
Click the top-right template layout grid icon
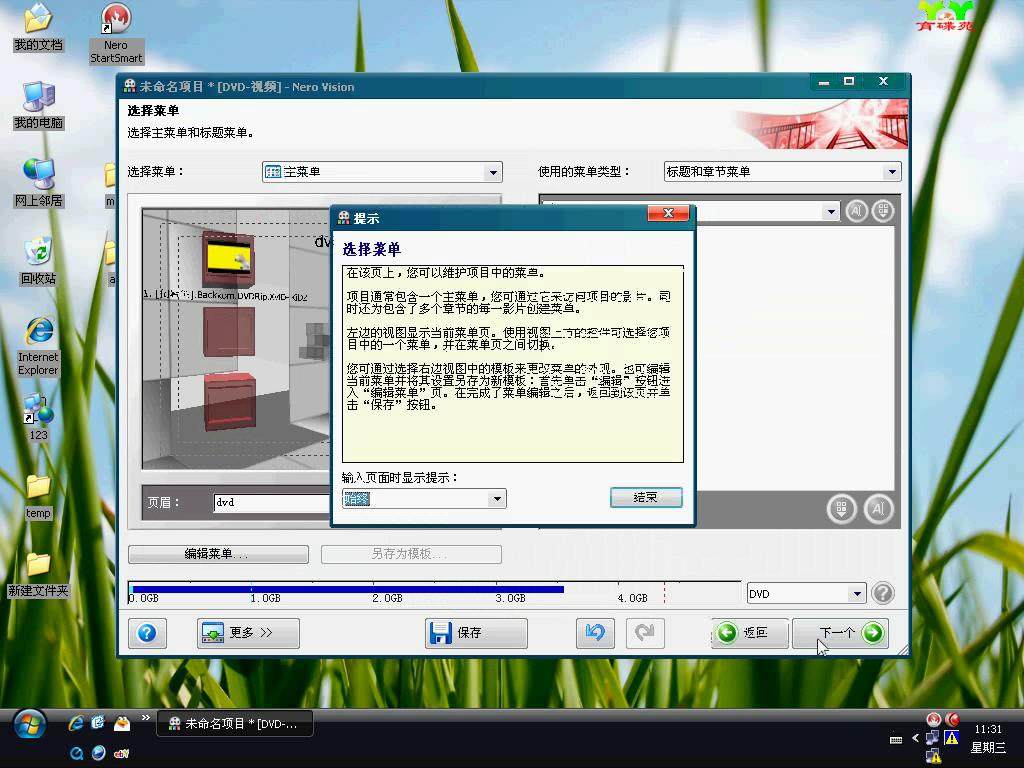[x=884, y=211]
